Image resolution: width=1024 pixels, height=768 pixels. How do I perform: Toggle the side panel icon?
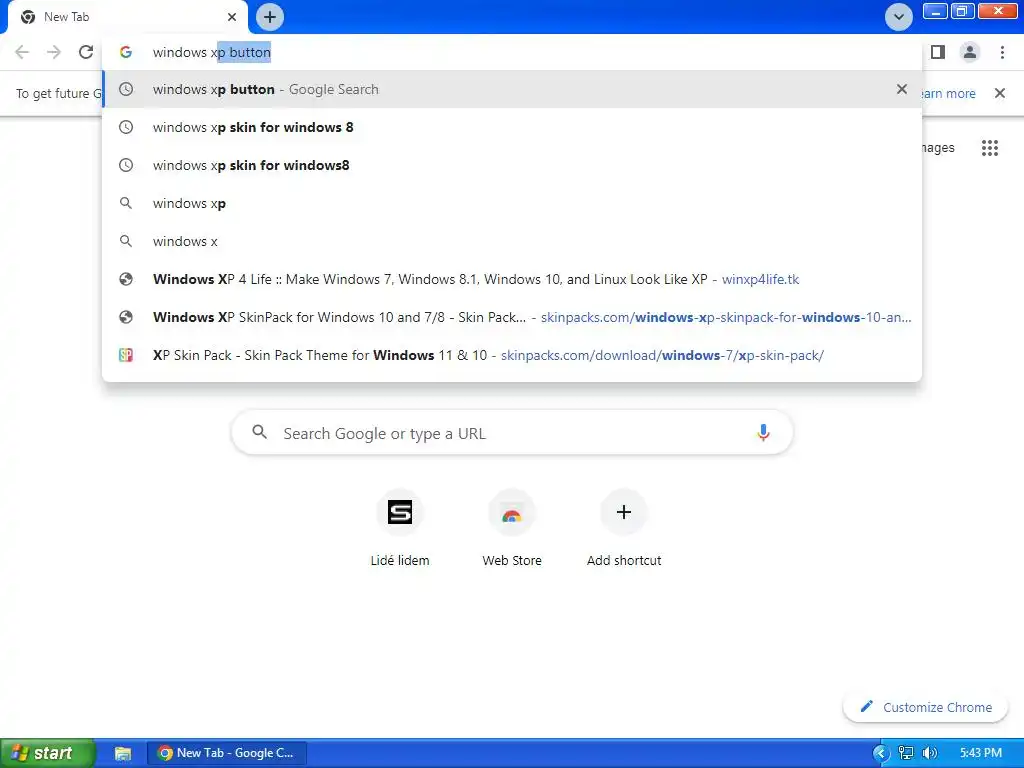tap(938, 52)
